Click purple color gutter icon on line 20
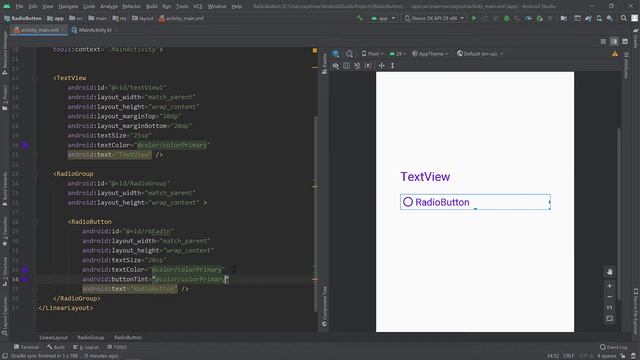 [25, 145]
